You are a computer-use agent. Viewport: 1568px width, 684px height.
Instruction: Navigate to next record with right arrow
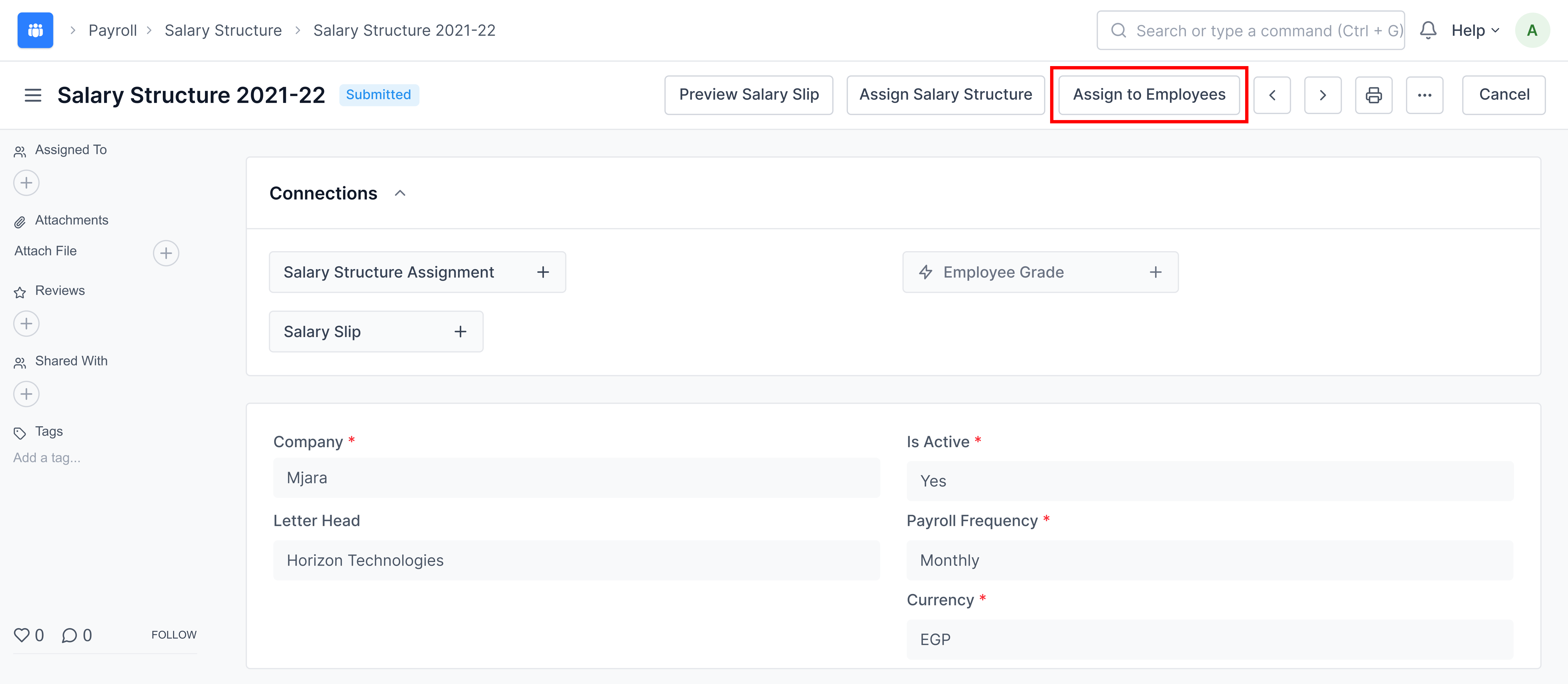pyautogui.click(x=1323, y=95)
